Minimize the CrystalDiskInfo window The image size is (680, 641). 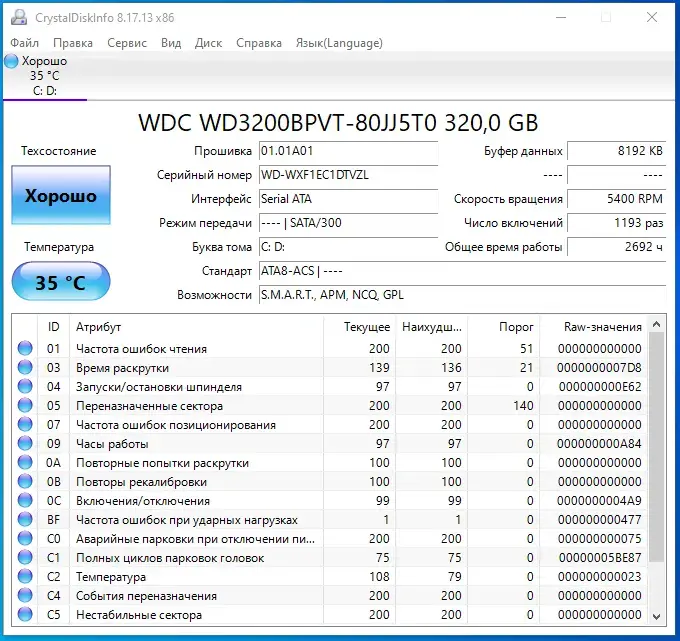pyautogui.click(x=561, y=17)
